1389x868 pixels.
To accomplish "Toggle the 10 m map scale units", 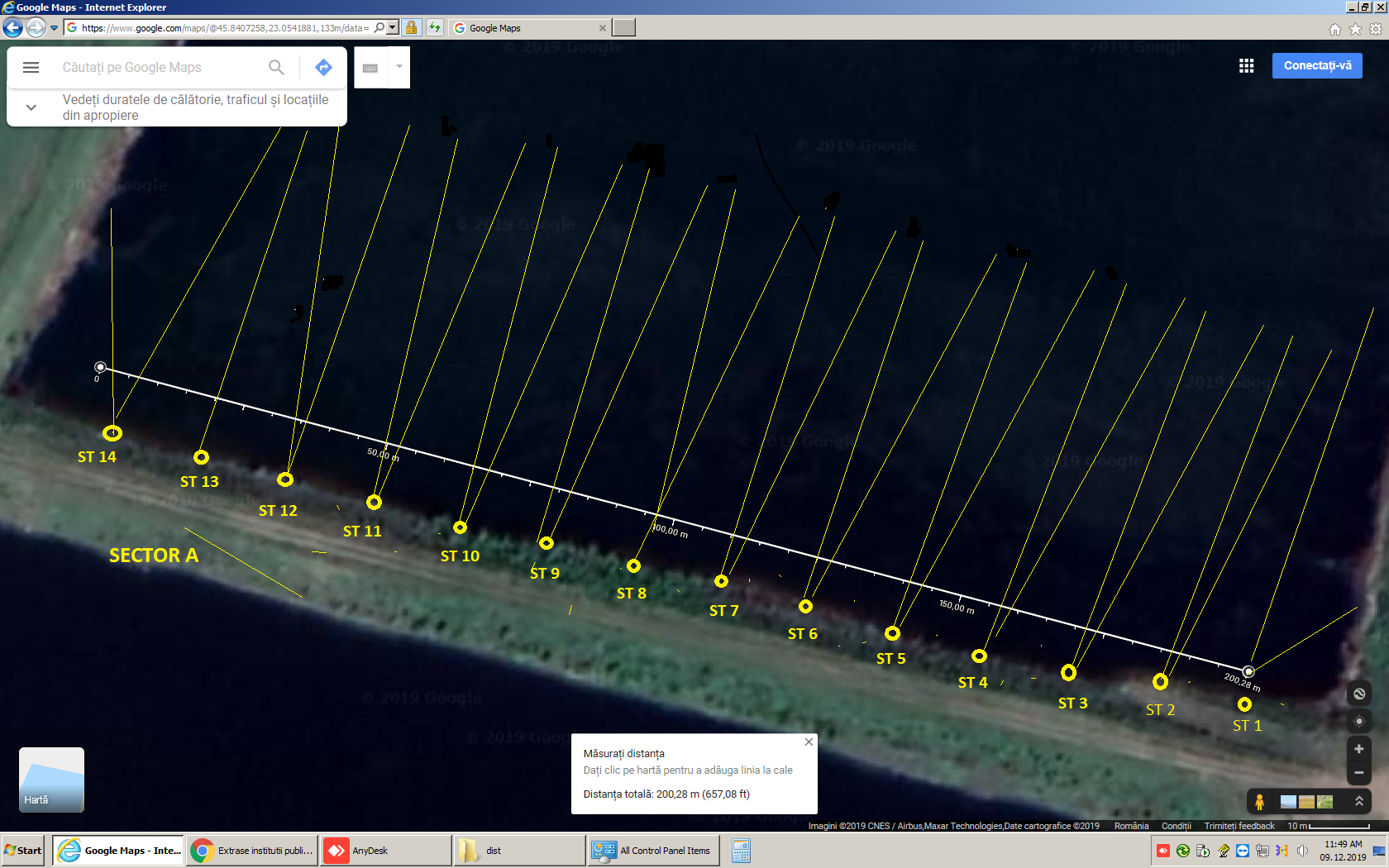I will pyautogui.click(x=1329, y=826).
